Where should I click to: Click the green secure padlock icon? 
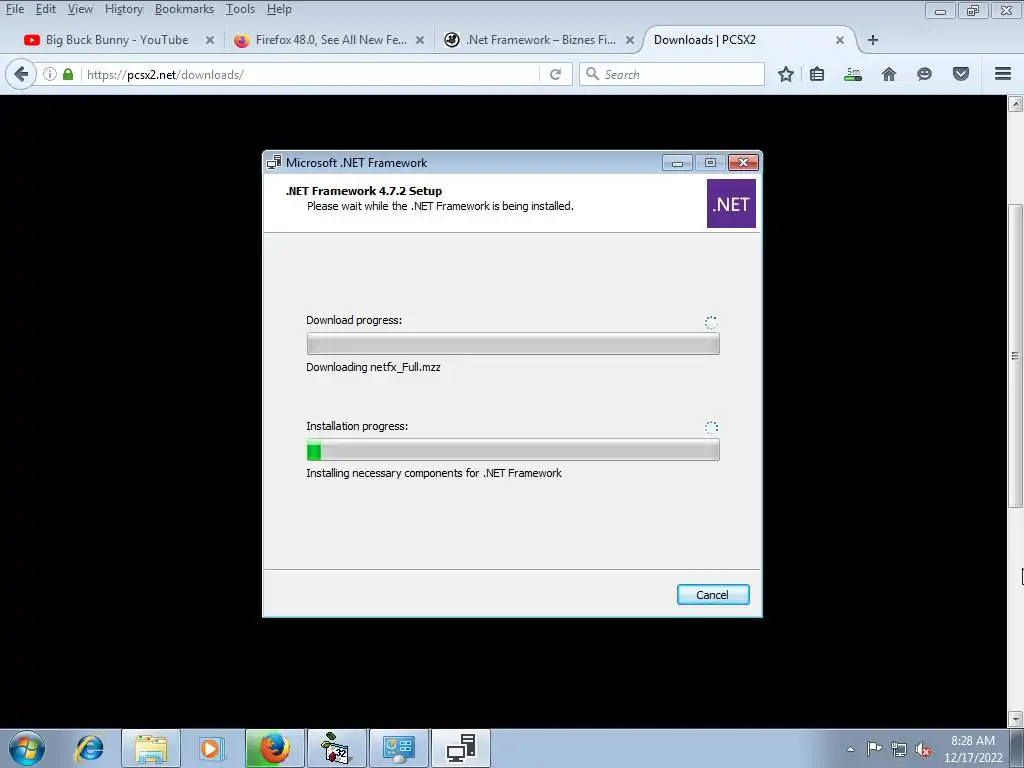68,74
